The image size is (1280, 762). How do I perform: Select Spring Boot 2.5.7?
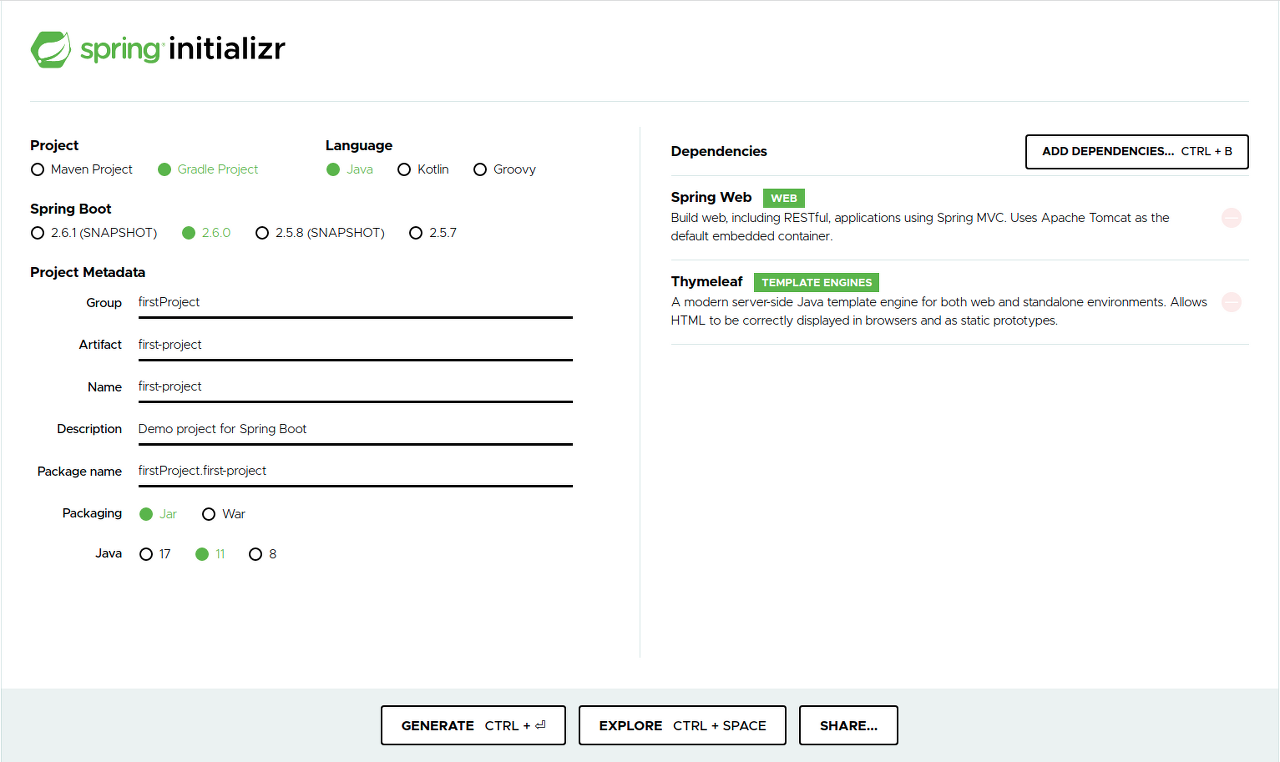click(433, 233)
